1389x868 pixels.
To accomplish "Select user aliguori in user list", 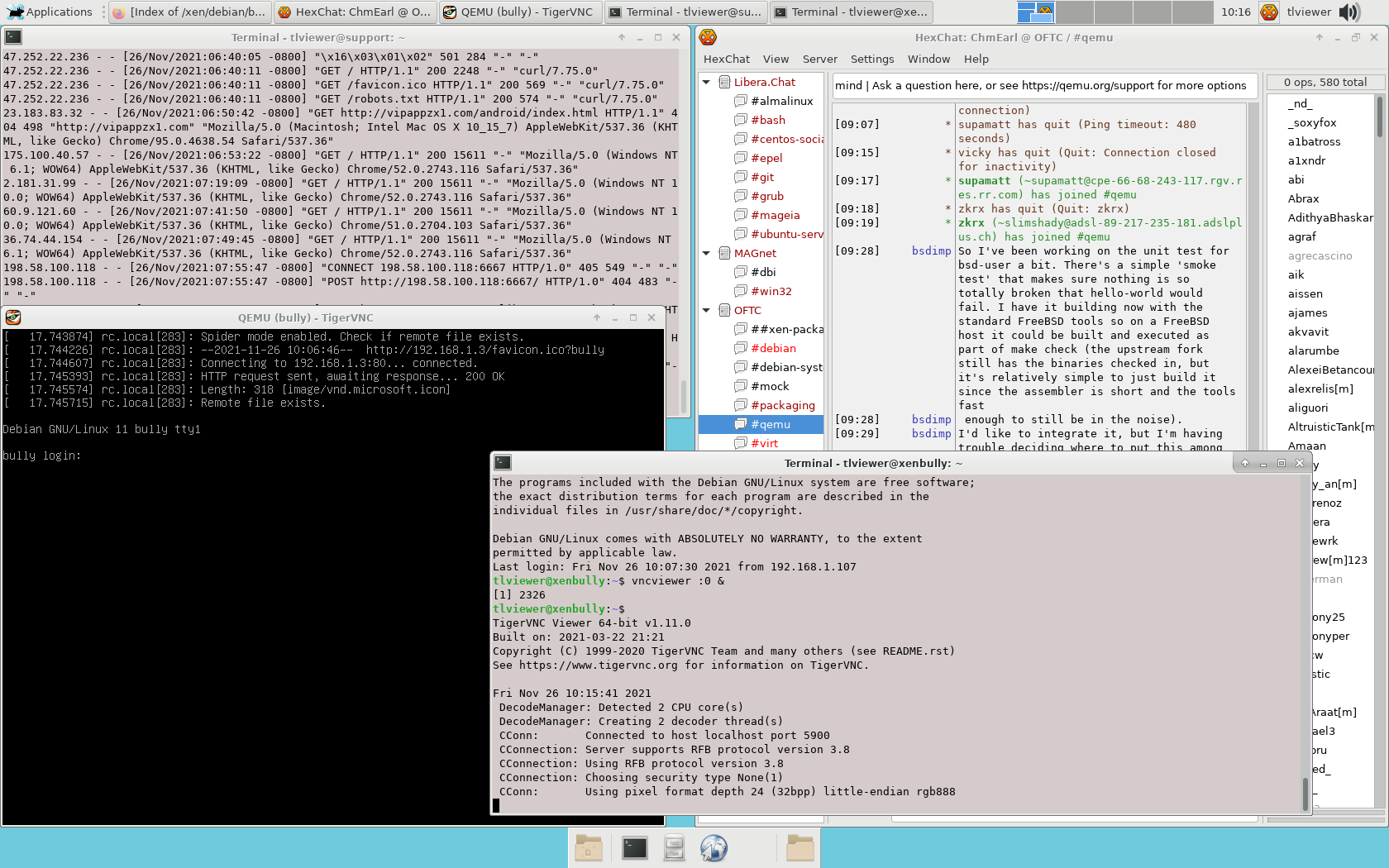I will coord(1308,408).
